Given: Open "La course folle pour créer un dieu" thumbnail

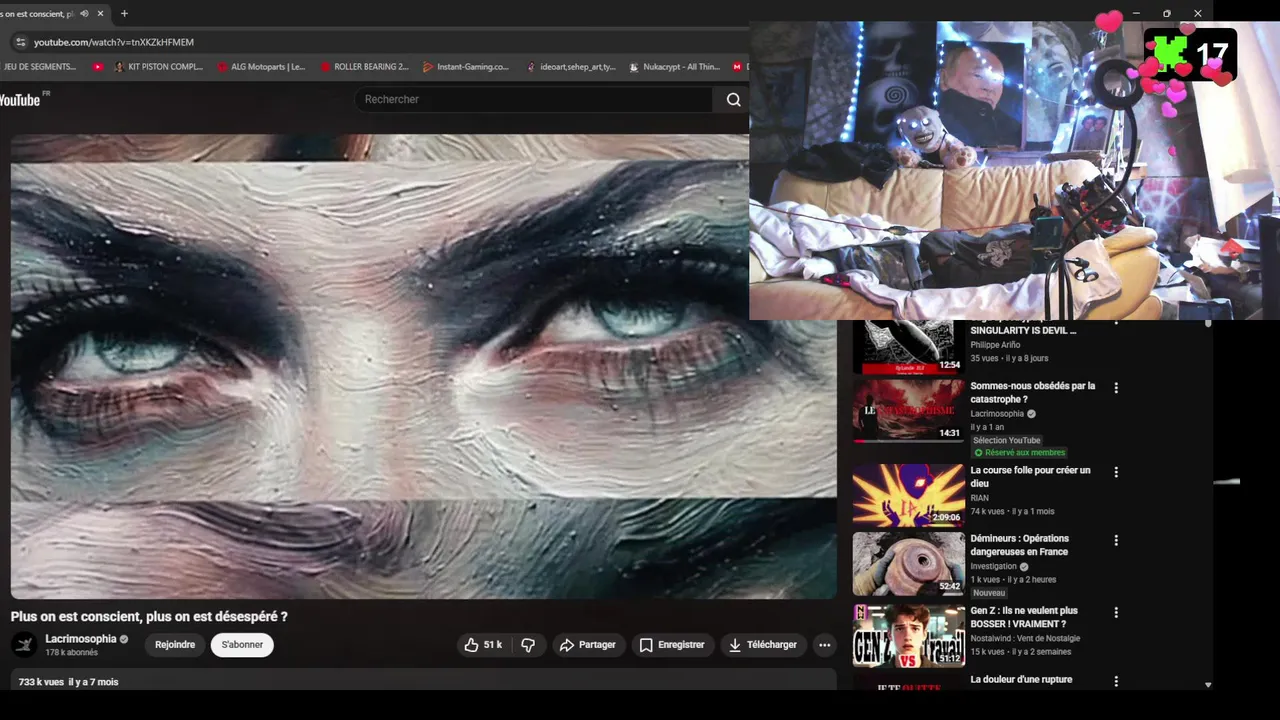Looking at the screenshot, I should (908, 495).
